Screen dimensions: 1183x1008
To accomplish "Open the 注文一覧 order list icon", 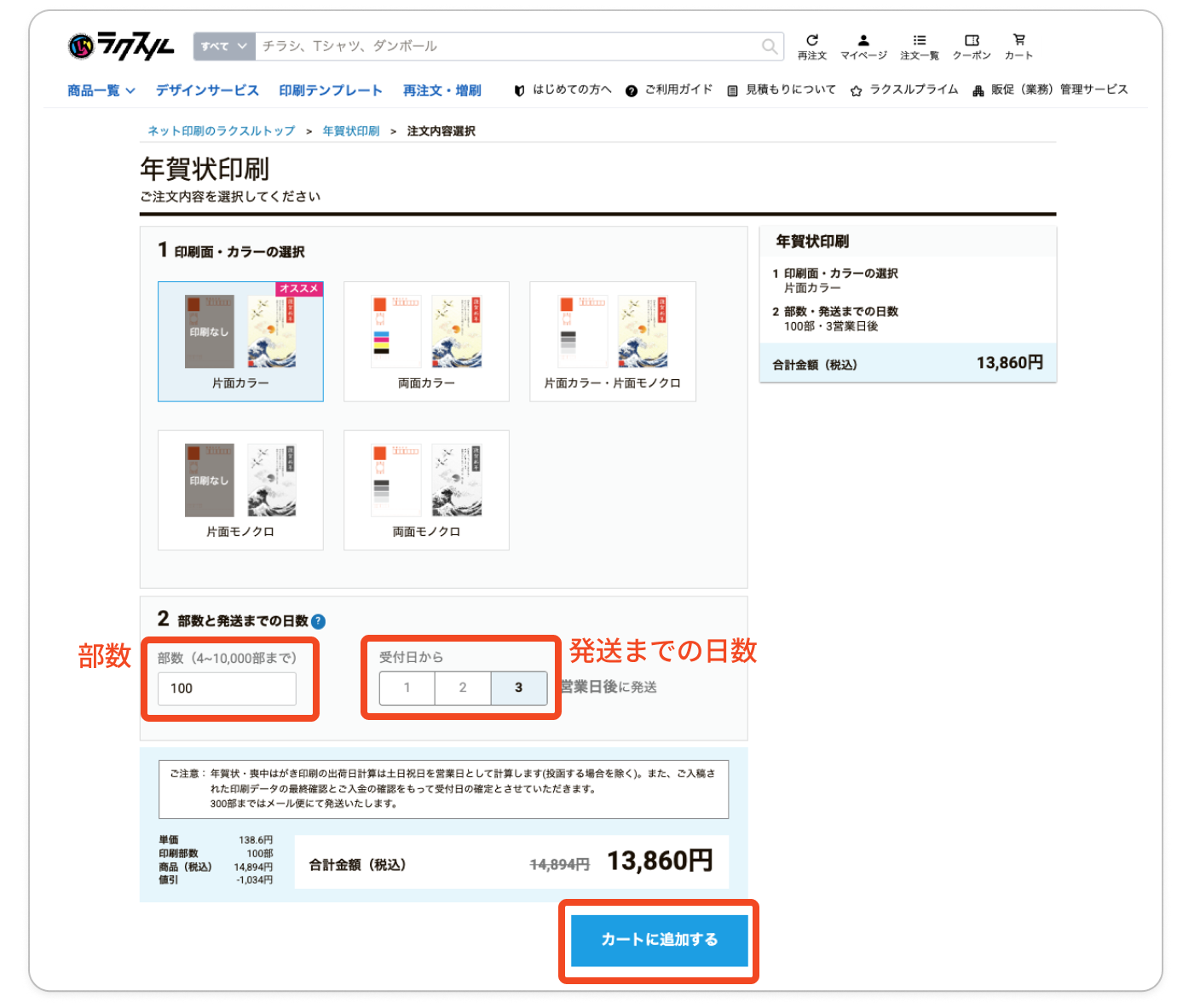I will 919,46.
